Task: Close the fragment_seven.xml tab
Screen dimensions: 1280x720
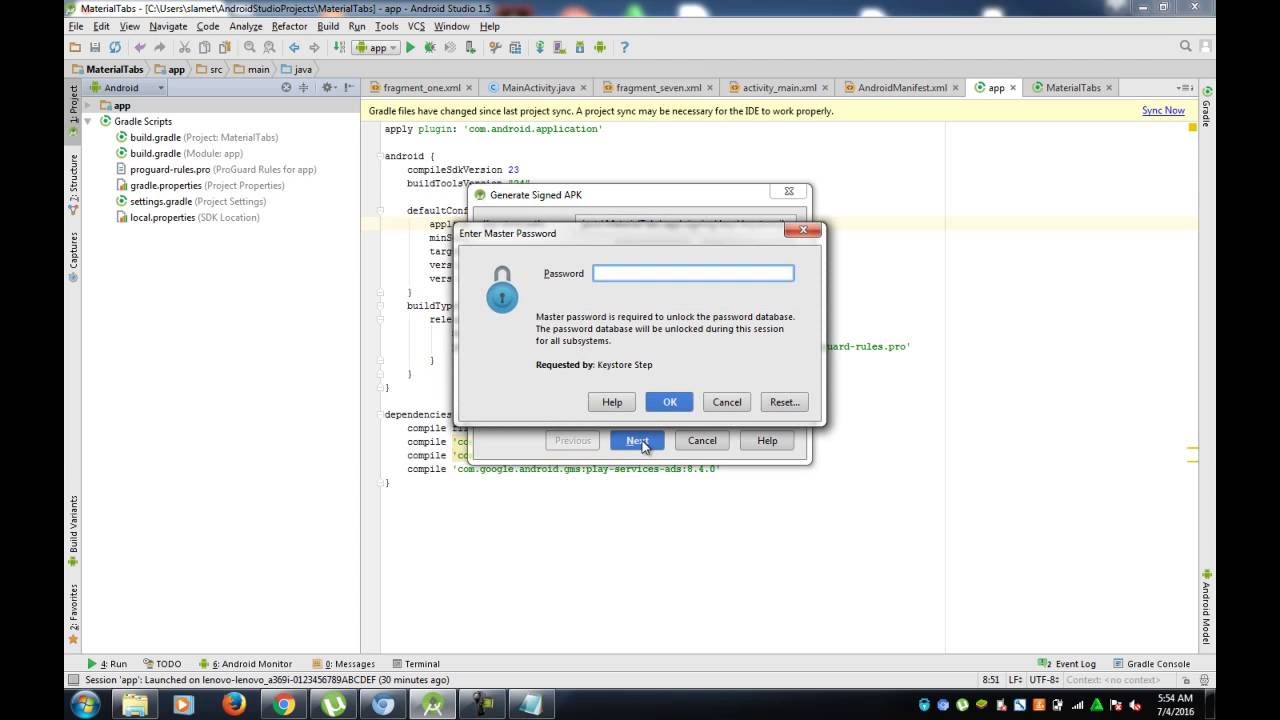Action: click(710, 87)
